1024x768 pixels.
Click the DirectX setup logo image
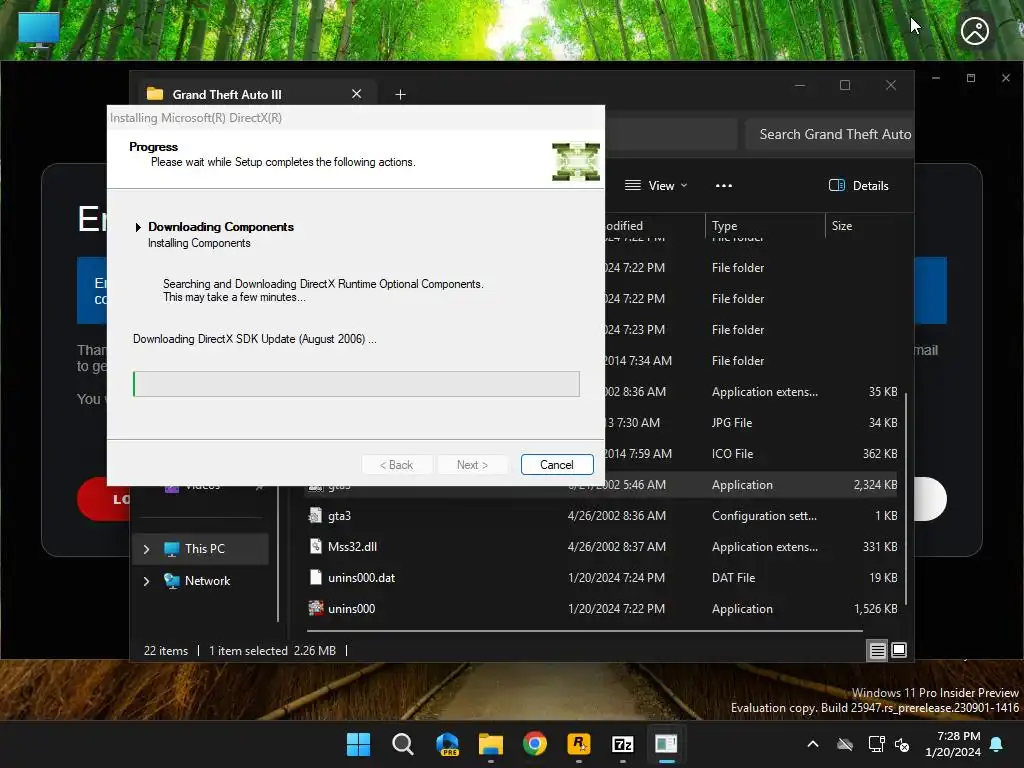click(575, 161)
